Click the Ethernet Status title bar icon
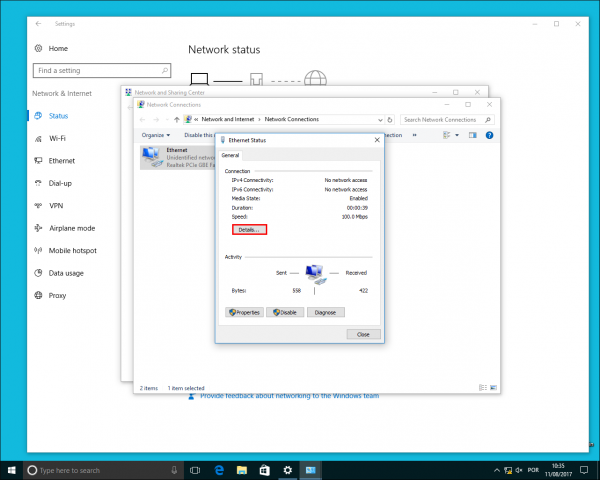Image resolution: width=600 pixels, height=480 pixels. [223, 140]
